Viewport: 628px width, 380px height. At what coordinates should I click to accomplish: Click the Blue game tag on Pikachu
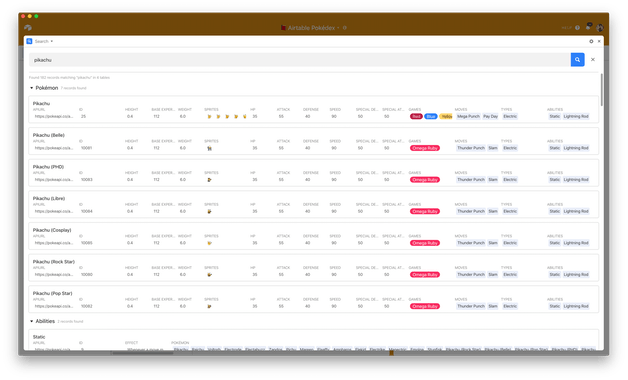pos(431,117)
